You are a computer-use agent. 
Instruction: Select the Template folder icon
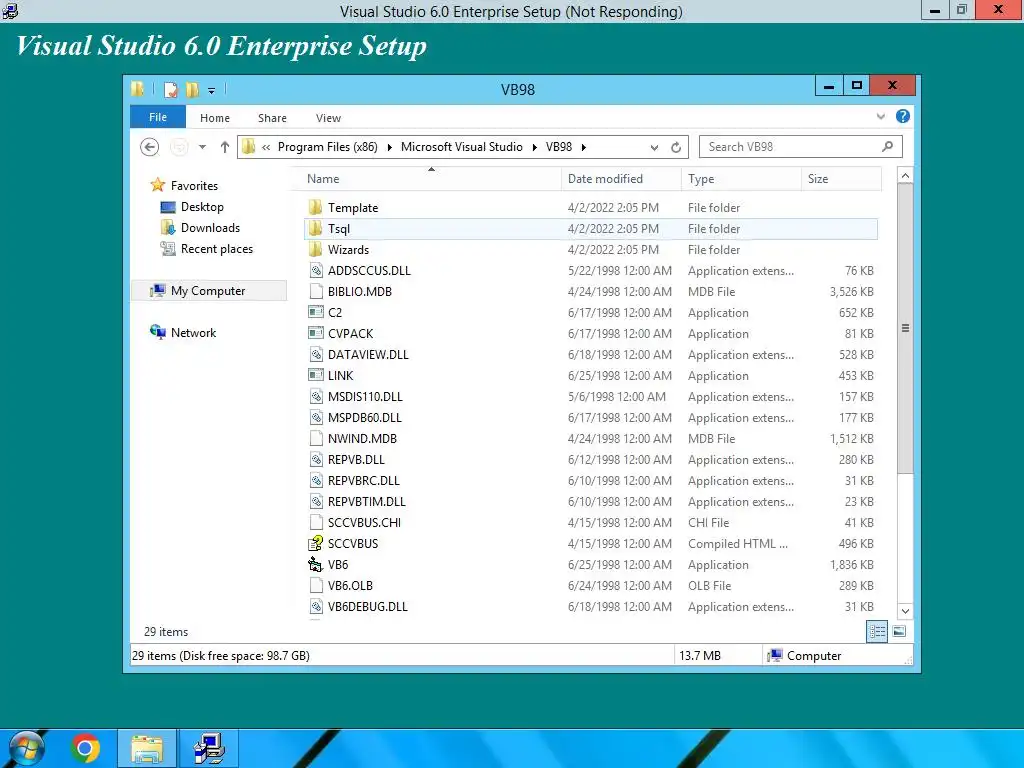(315, 208)
